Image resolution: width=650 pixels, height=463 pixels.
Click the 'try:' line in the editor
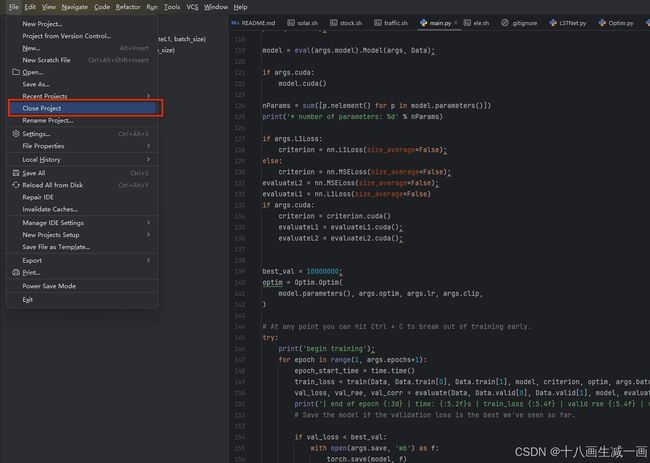coord(270,337)
